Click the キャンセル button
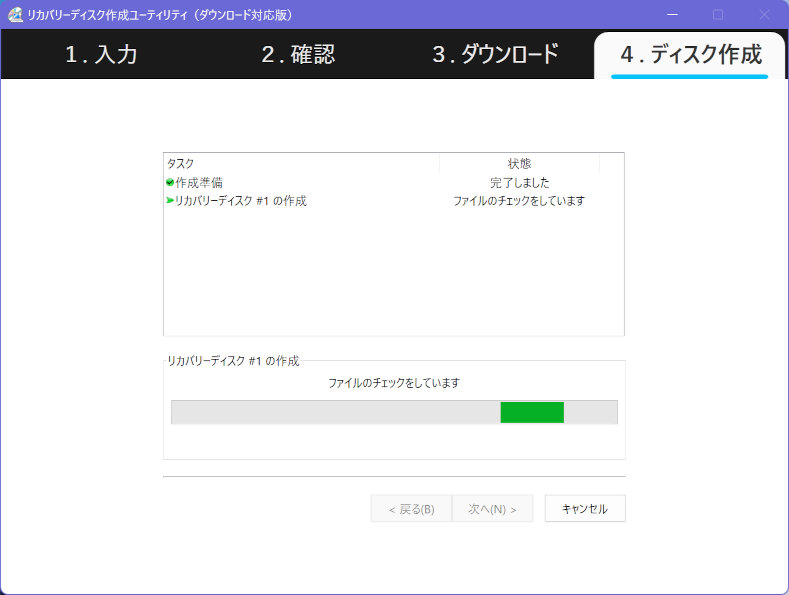The height and width of the screenshot is (595, 789). tap(585, 508)
